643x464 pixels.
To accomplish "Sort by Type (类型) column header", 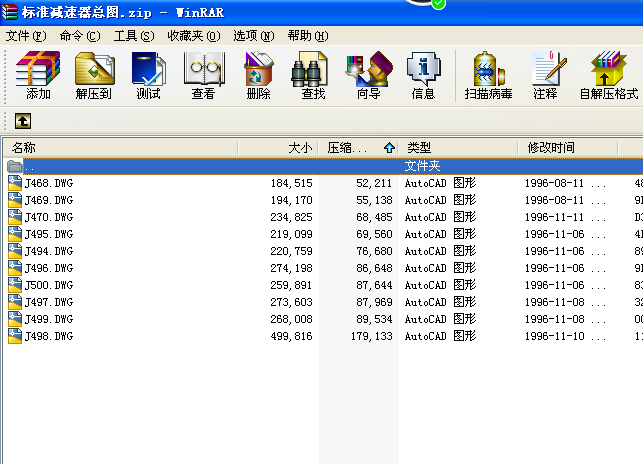I will [458, 148].
